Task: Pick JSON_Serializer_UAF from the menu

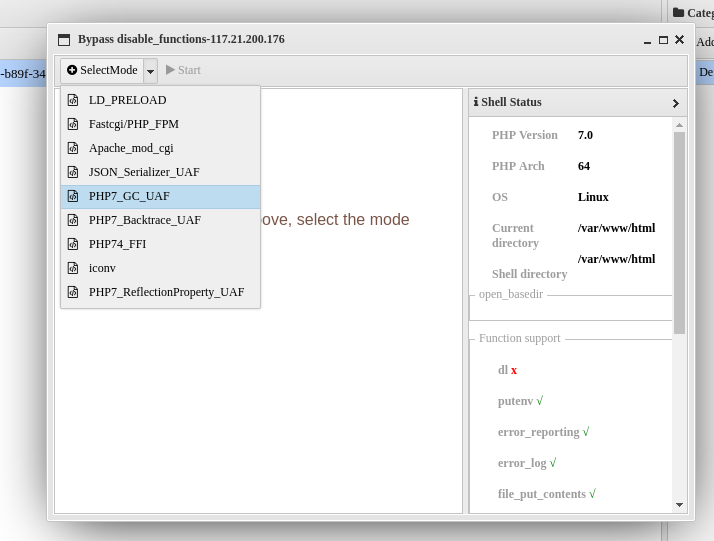Action: 160,172
